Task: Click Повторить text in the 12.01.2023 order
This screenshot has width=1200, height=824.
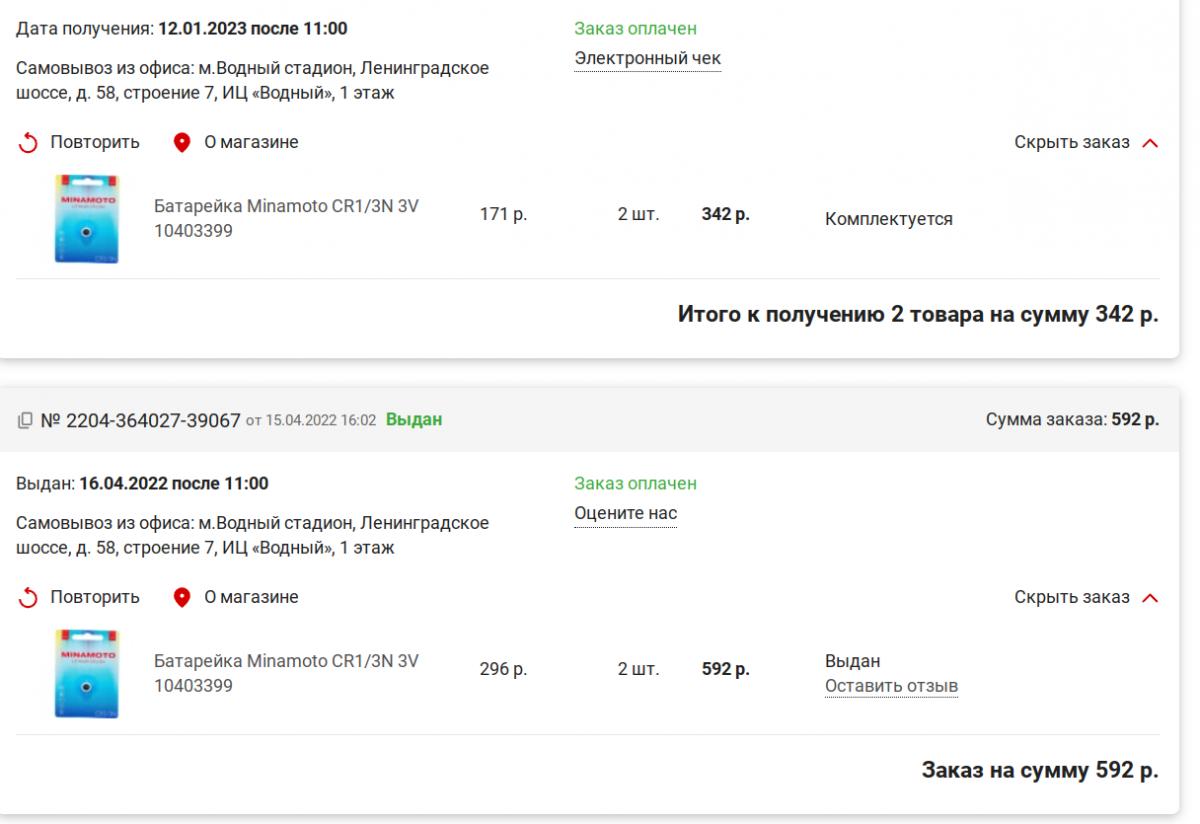Action: (95, 142)
